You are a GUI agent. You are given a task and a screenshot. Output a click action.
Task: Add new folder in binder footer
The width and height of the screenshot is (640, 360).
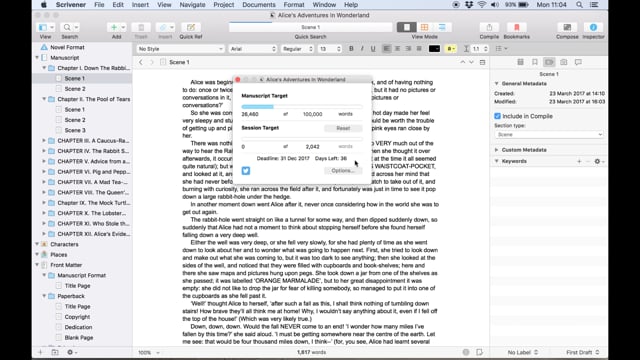pyautogui.click(x=55, y=352)
